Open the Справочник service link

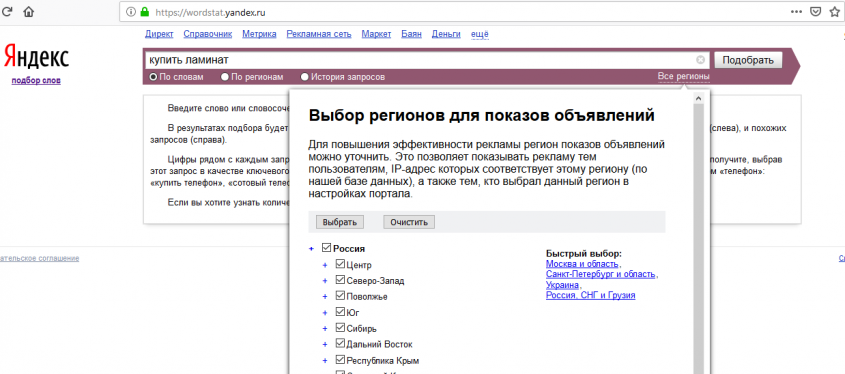coord(207,34)
